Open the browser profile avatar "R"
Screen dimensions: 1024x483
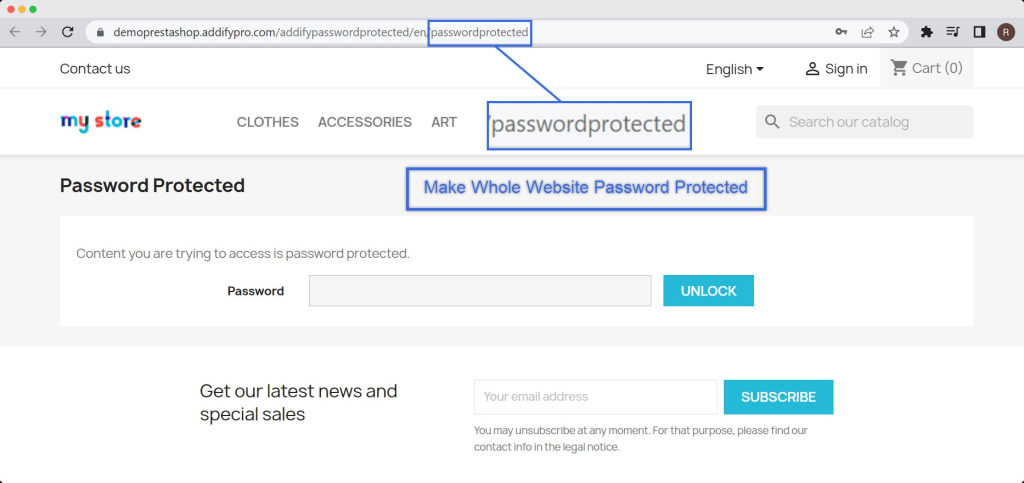[1005, 32]
